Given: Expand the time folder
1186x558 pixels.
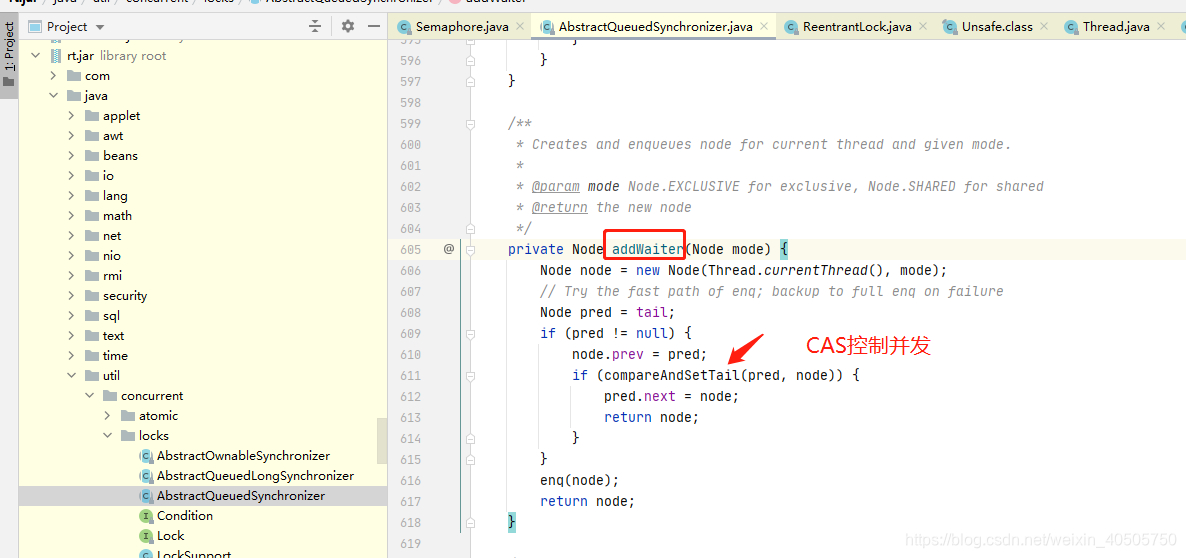Looking at the screenshot, I should pyautogui.click(x=71, y=355).
